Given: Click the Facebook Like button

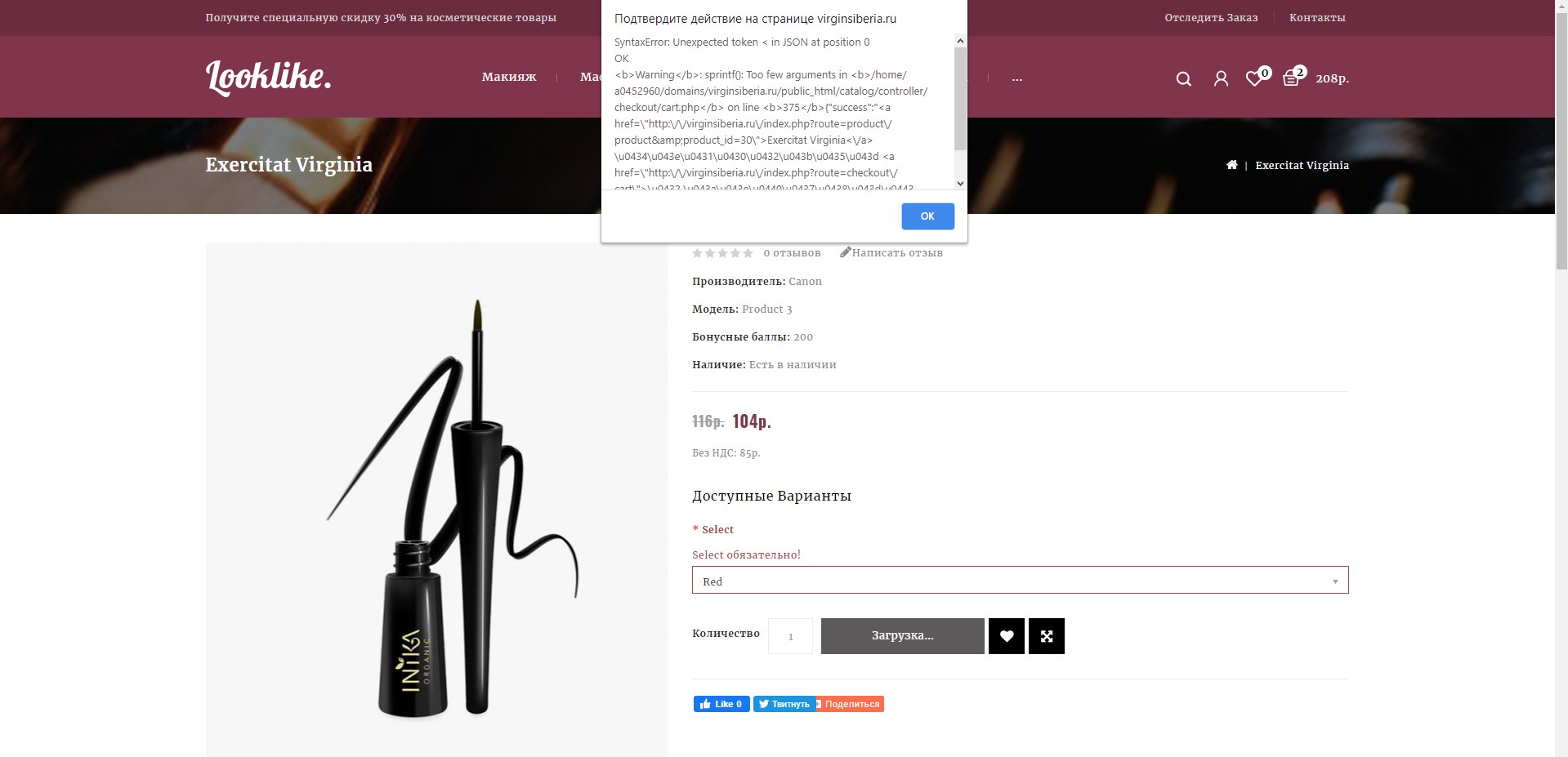Looking at the screenshot, I should (721, 704).
